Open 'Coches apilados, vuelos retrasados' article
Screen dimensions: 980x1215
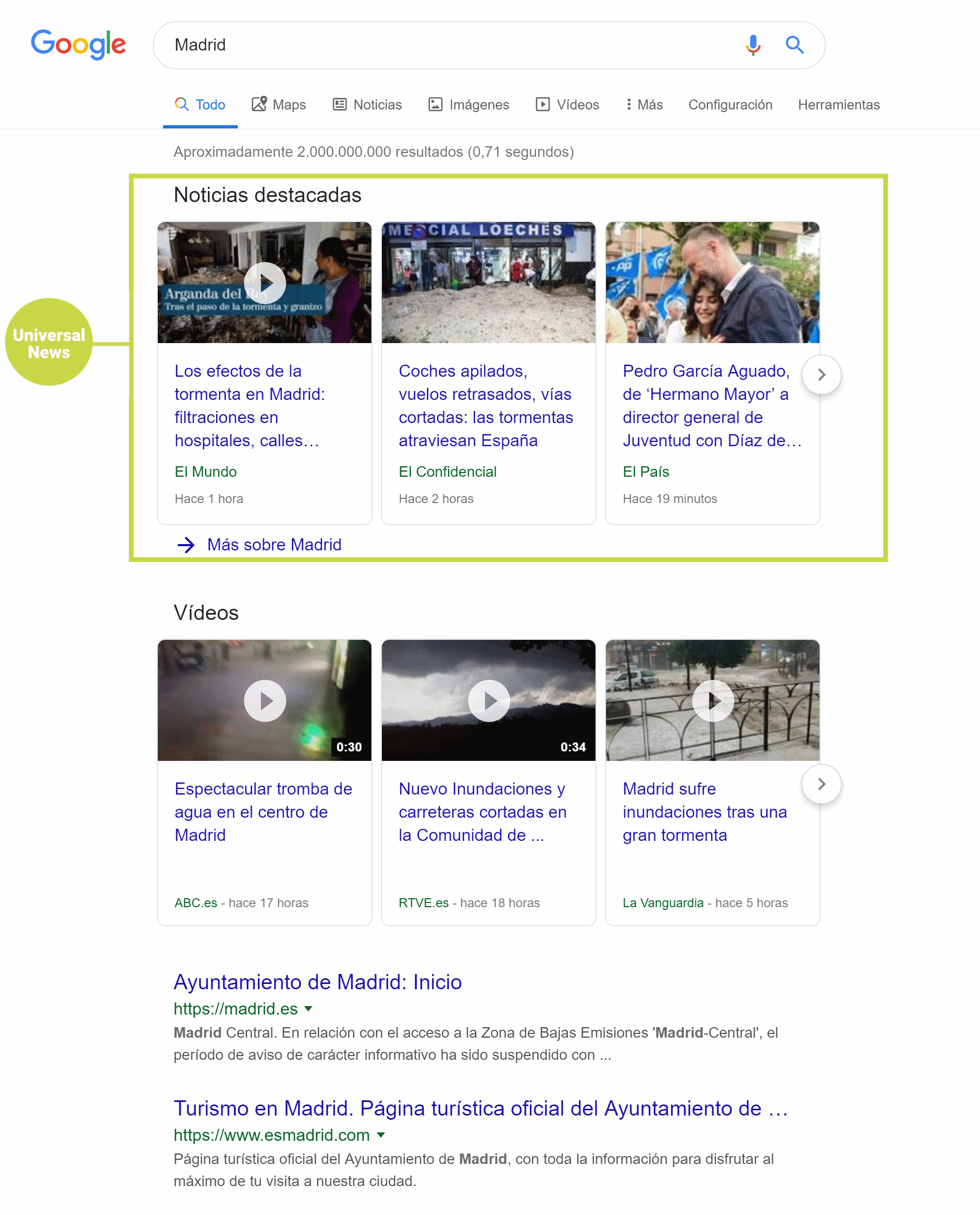pyautogui.click(x=486, y=405)
